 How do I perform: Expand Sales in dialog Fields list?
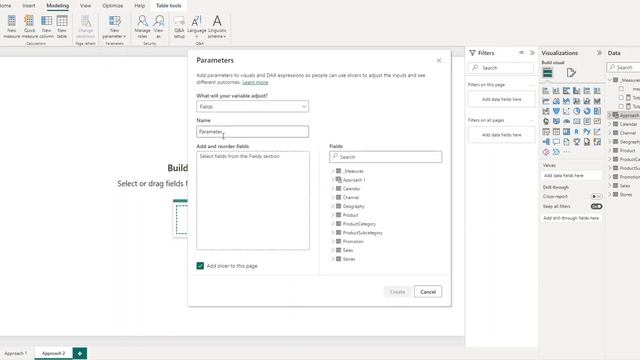point(333,250)
